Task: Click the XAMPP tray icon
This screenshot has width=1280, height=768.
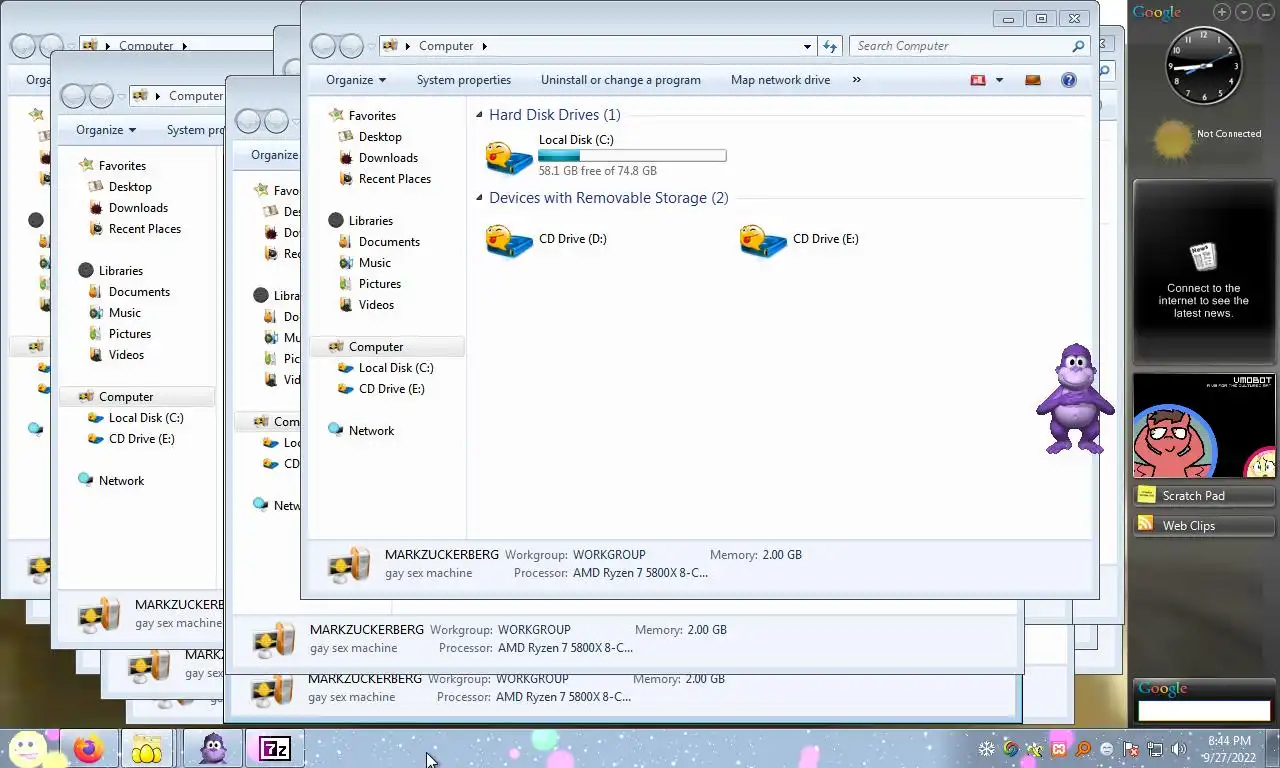Action: [1059, 749]
